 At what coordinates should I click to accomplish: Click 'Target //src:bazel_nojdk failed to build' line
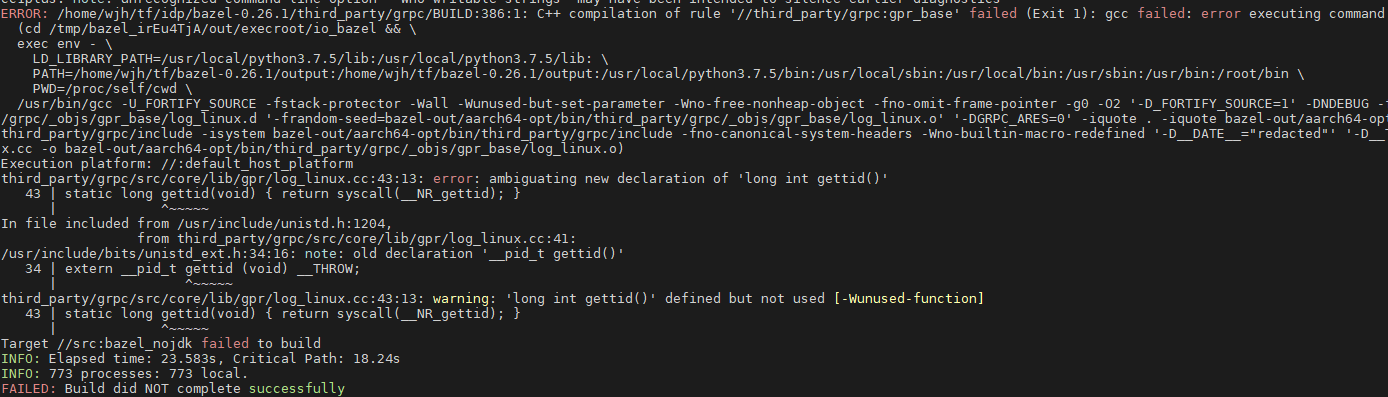coord(161,343)
